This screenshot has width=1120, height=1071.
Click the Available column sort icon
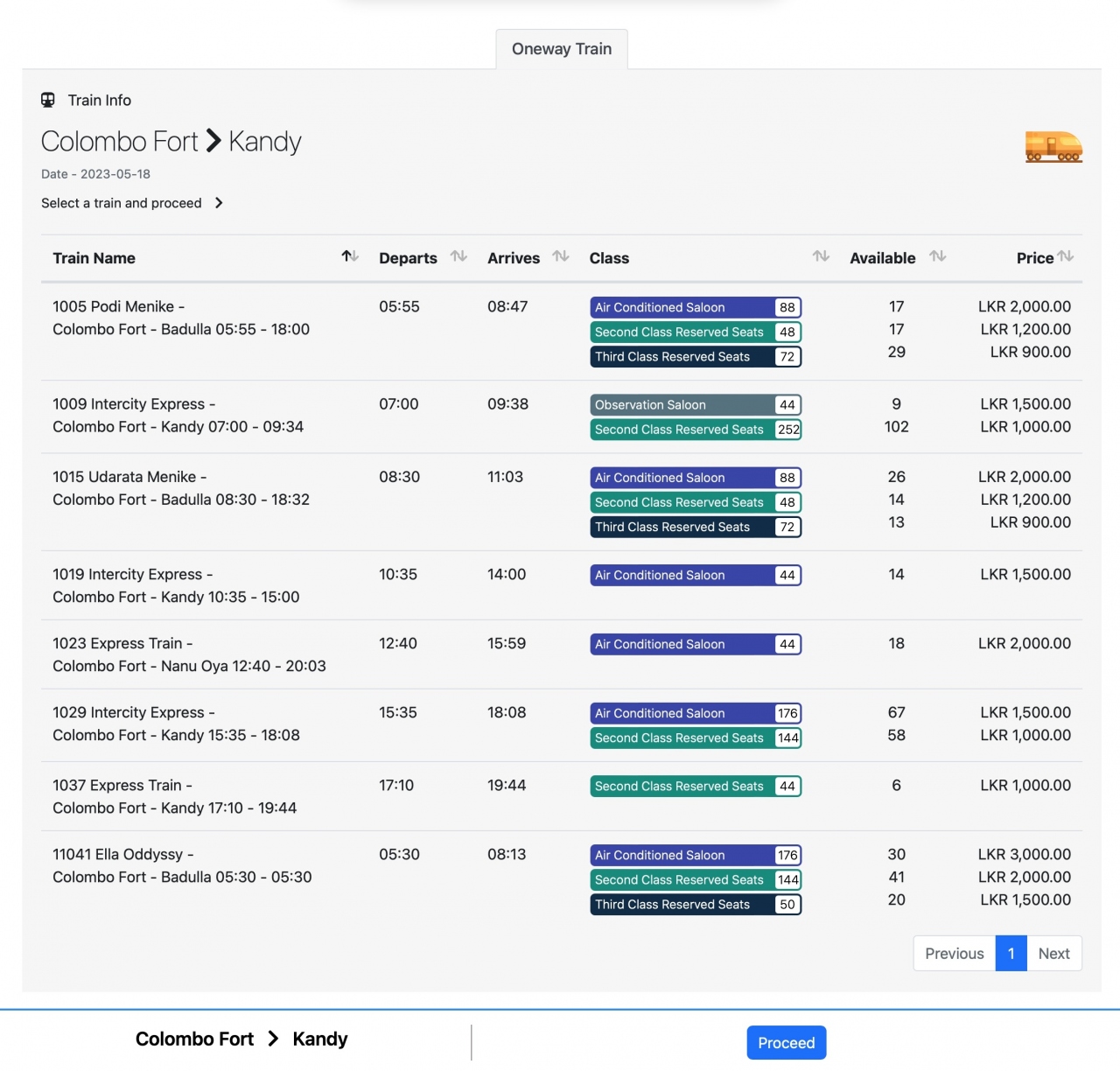(938, 256)
